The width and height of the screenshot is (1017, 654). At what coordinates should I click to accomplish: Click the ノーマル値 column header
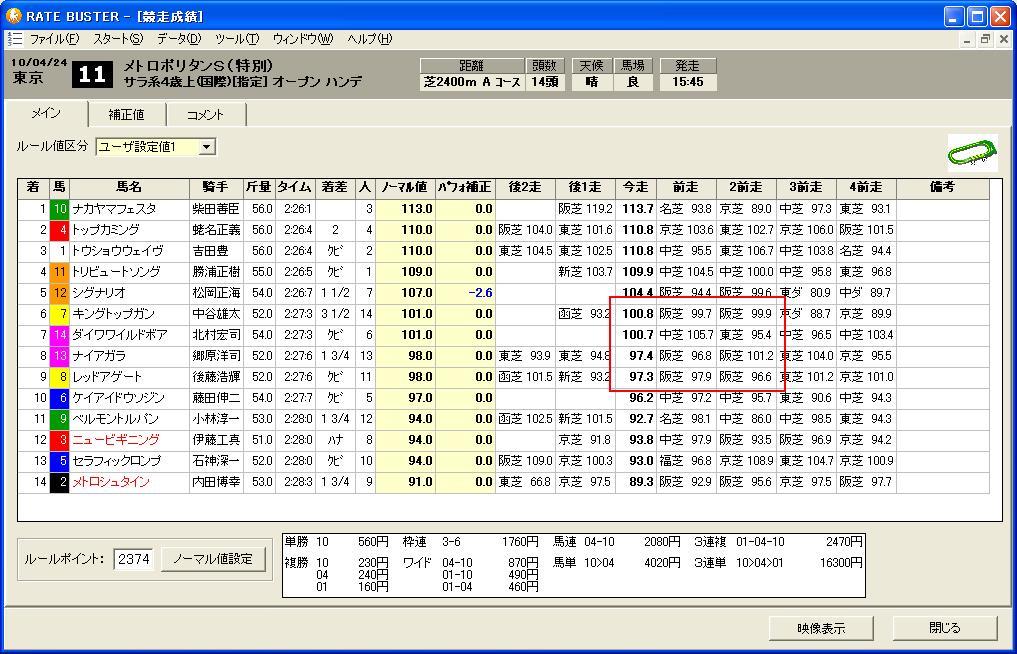pyautogui.click(x=405, y=188)
